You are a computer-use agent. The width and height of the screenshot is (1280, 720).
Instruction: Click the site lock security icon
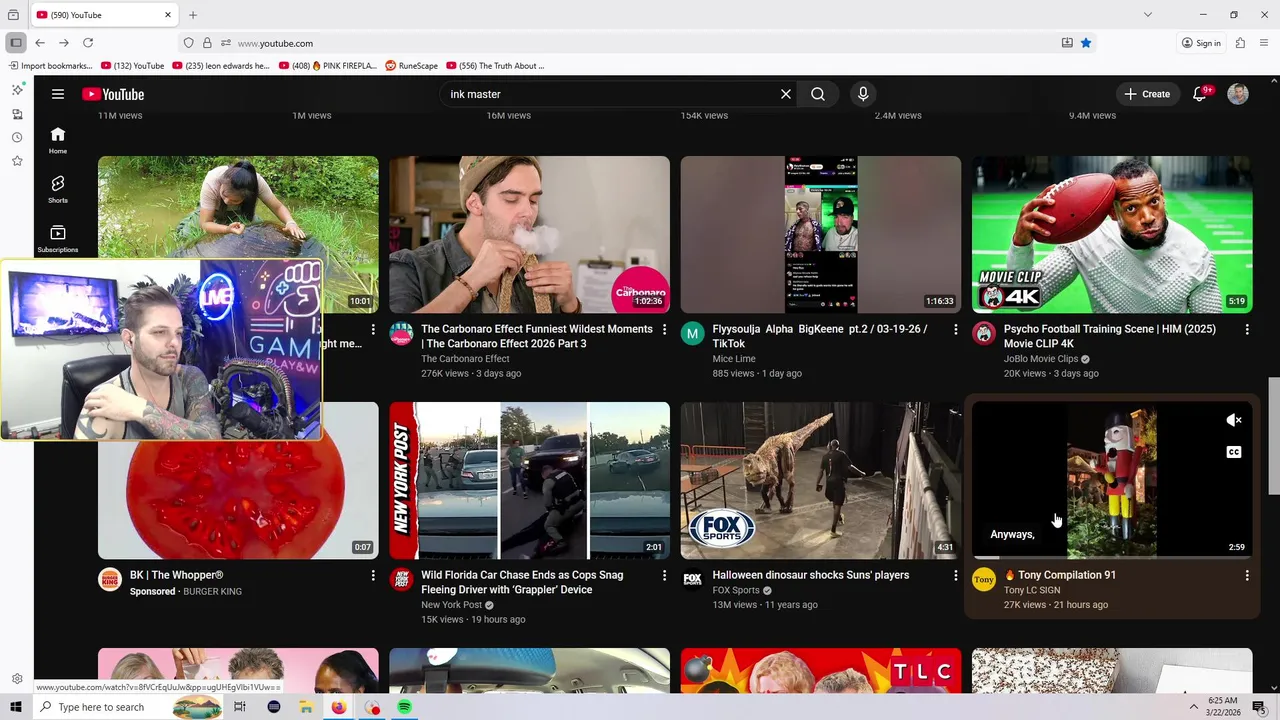(x=207, y=43)
